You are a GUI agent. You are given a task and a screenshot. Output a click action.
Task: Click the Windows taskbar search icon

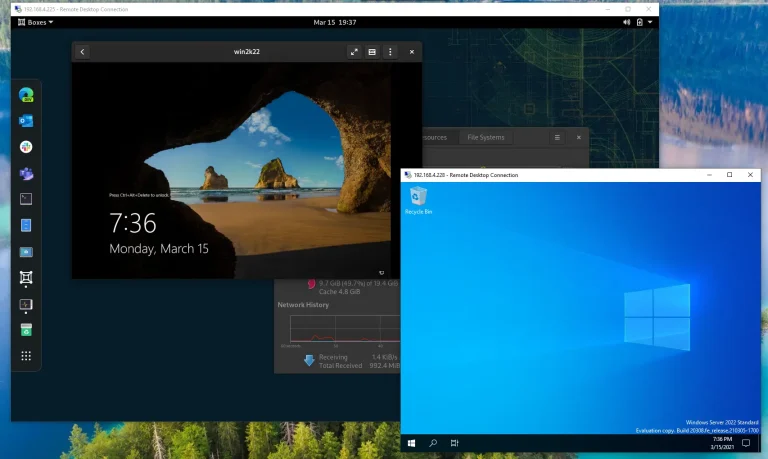tap(433, 442)
